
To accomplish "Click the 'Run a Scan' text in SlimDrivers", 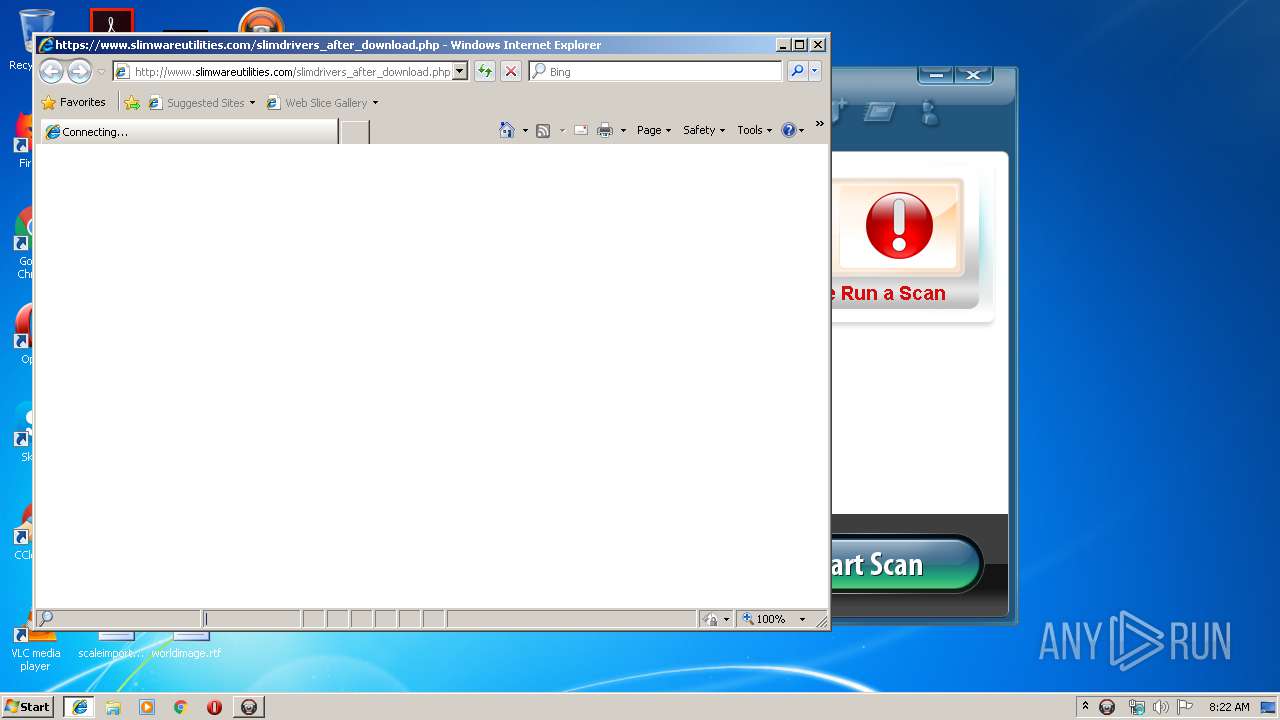I will [893, 293].
